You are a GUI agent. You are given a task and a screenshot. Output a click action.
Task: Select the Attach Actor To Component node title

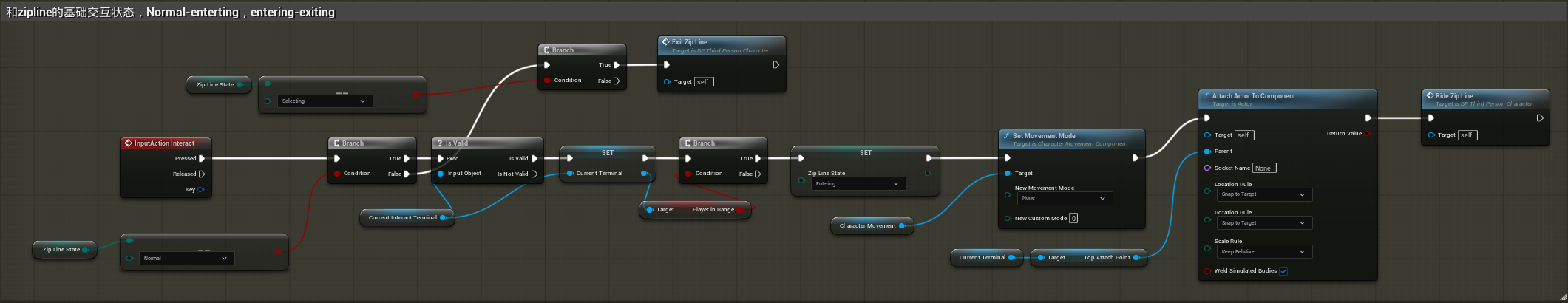pyautogui.click(x=1254, y=96)
